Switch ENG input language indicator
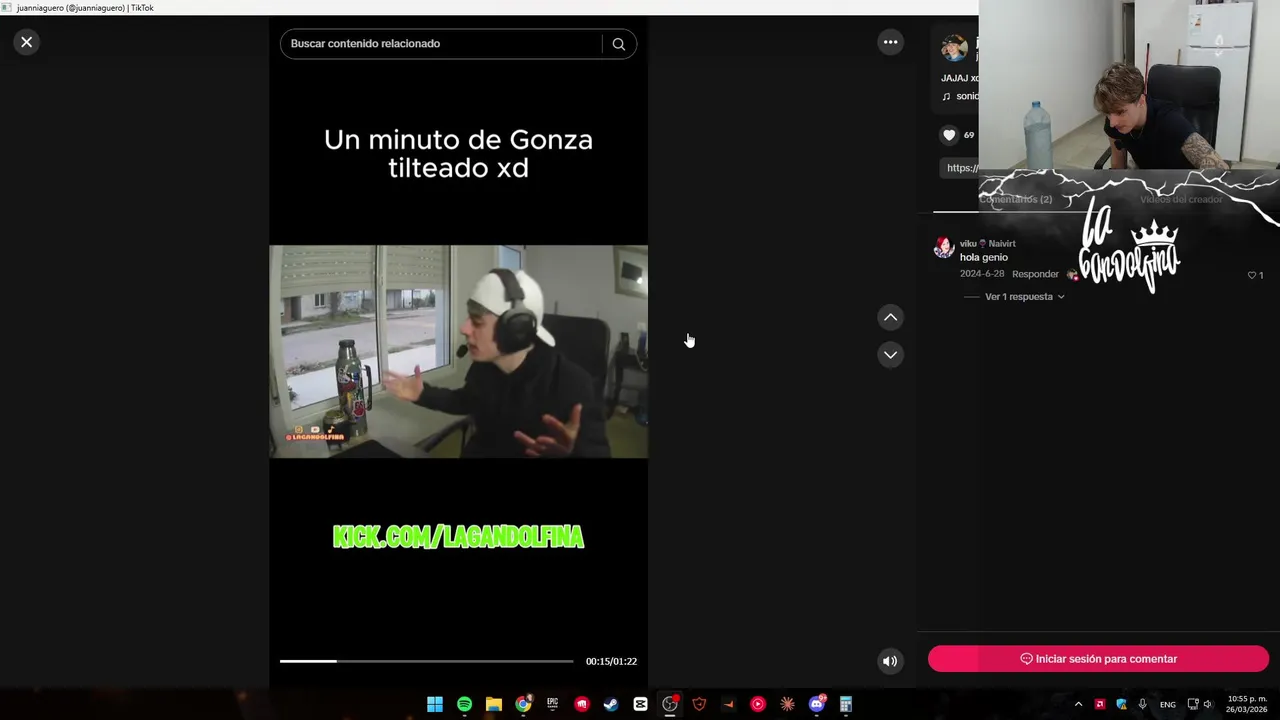Image resolution: width=1280 pixels, height=720 pixels. [x=1168, y=704]
